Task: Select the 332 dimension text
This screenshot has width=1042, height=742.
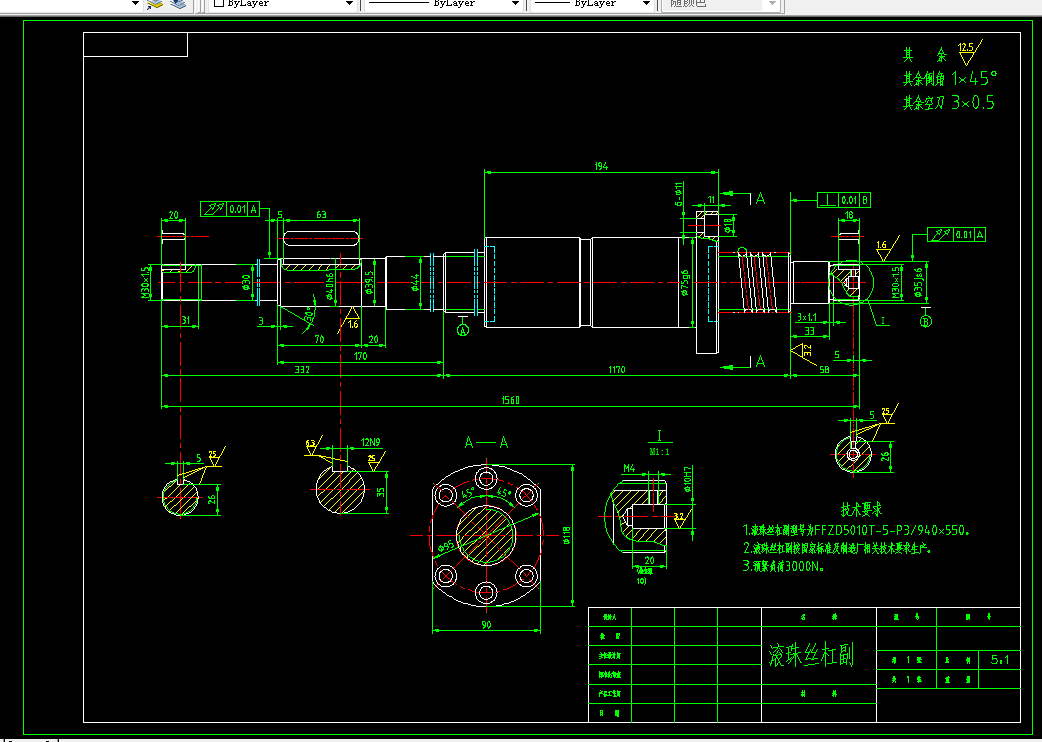Action: 302,369
